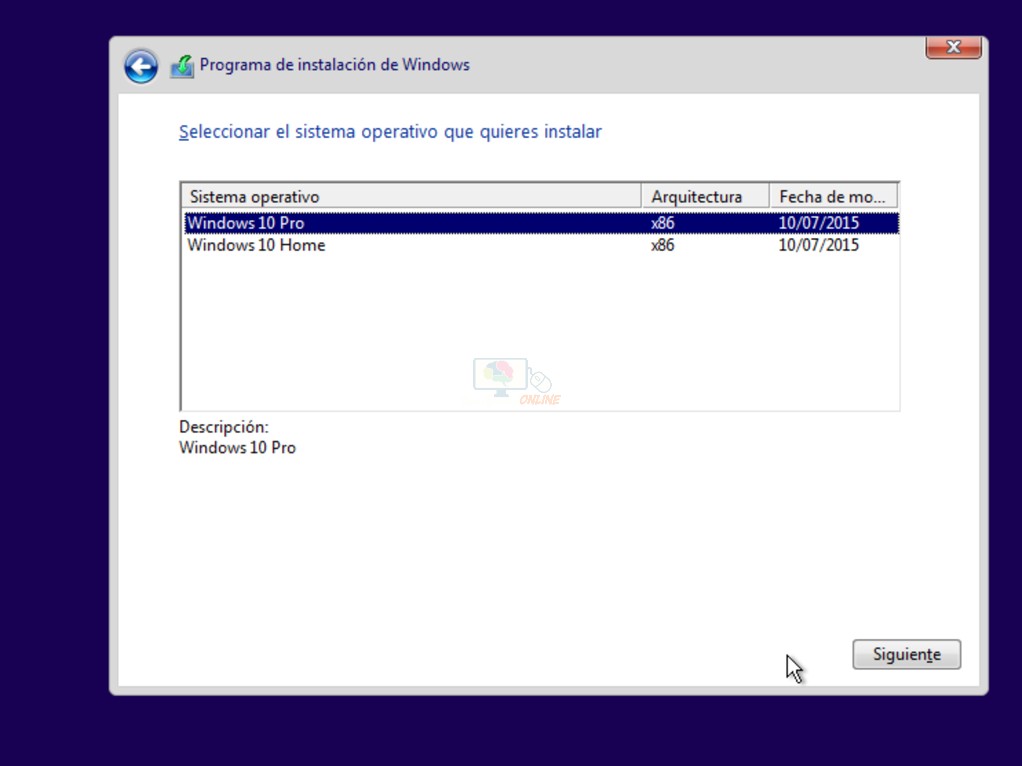Click the Fecha de mo... column header
1022x766 pixels.
click(x=834, y=196)
